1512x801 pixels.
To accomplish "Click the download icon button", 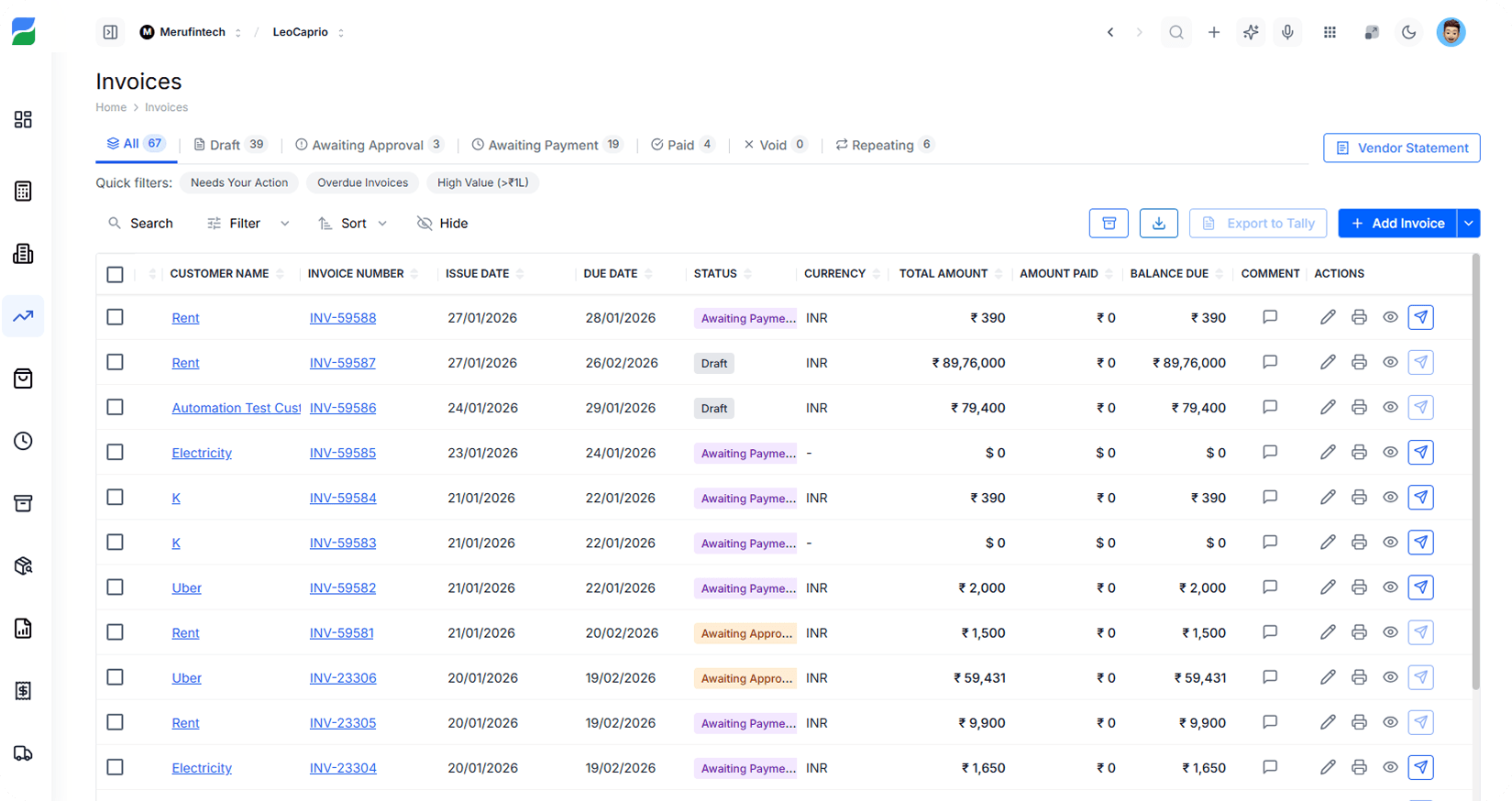I will (1159, 224).
